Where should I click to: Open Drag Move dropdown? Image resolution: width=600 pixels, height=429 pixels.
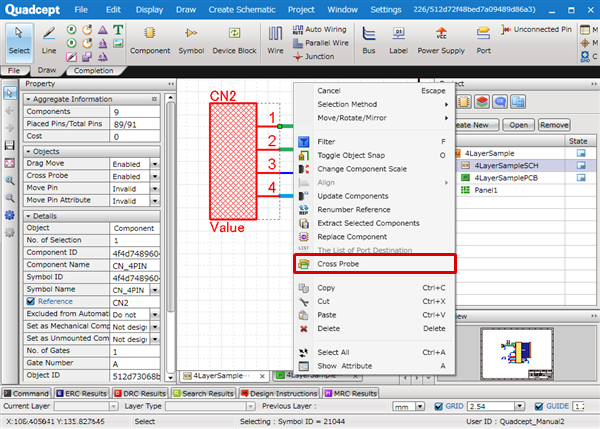155,164
